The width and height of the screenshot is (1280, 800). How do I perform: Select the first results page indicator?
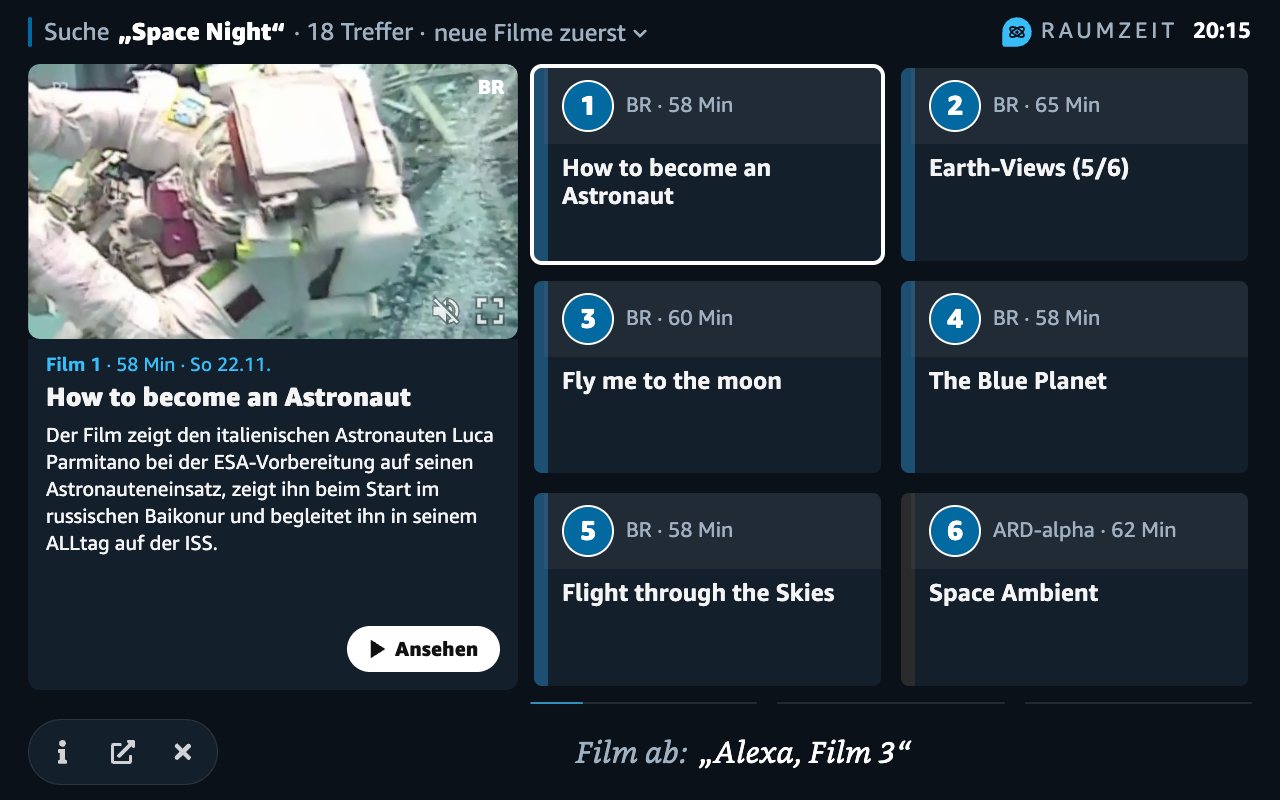click(644, 703)
